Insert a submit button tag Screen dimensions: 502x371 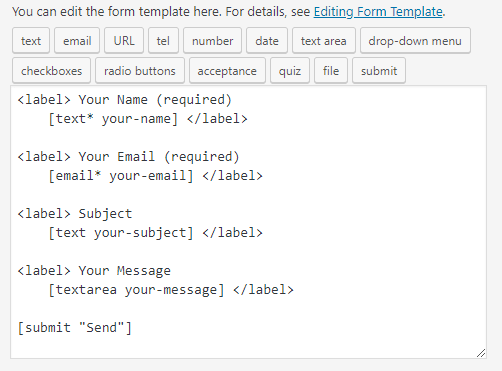coord(379,71)
